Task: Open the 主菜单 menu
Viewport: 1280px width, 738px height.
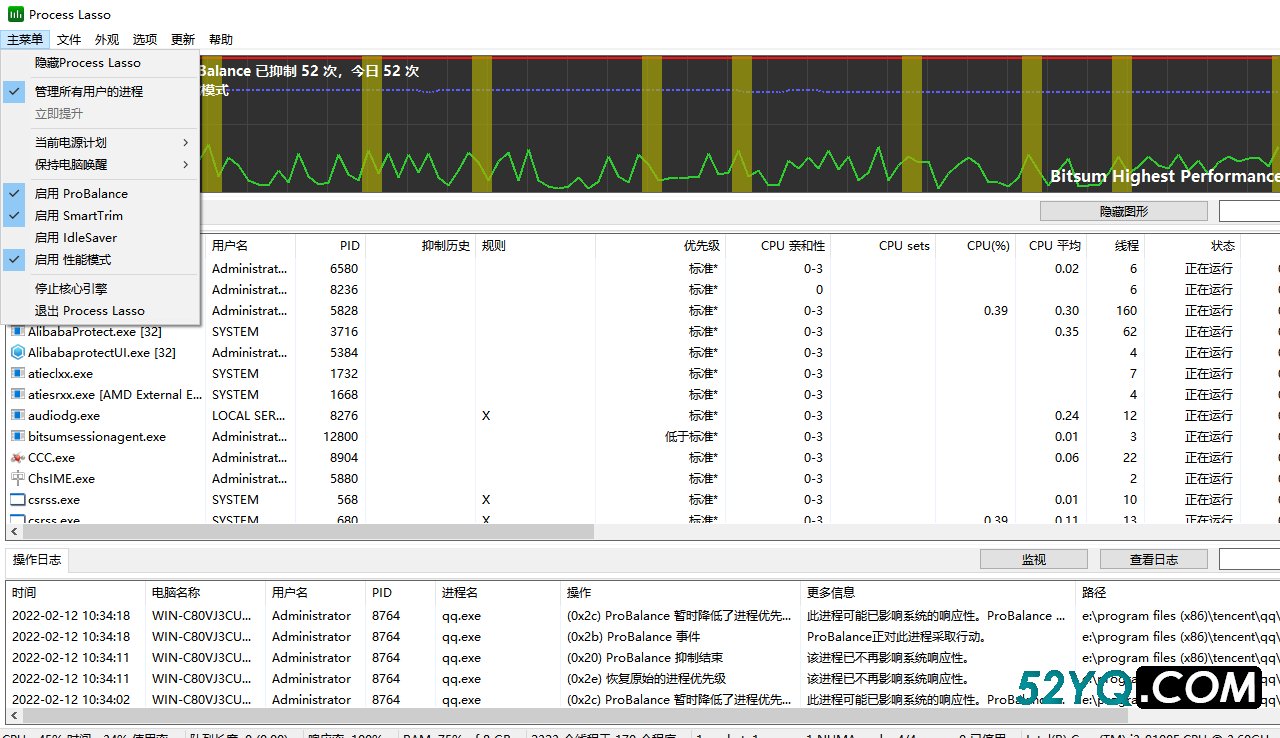Action: point(25,39)
